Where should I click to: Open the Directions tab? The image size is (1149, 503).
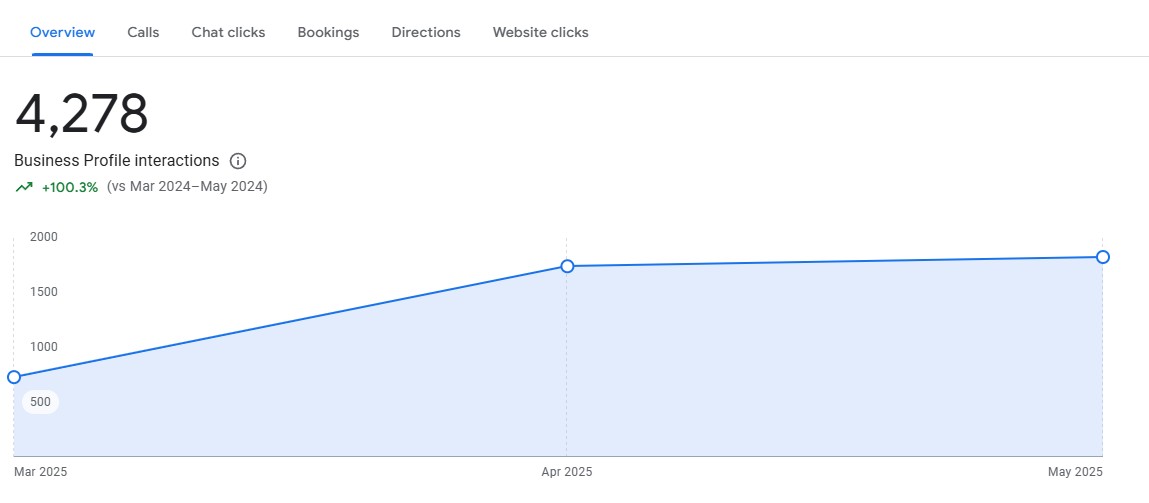pyautogui.click(x=426, y=32)
